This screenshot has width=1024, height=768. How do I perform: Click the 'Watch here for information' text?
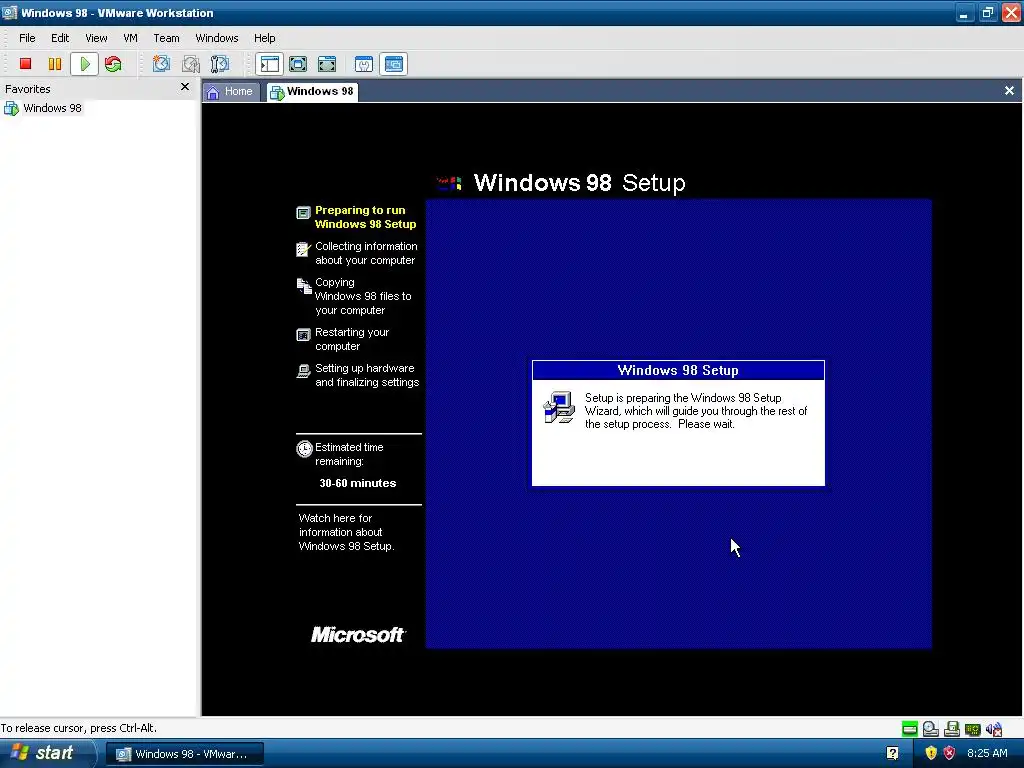point(347,532)
